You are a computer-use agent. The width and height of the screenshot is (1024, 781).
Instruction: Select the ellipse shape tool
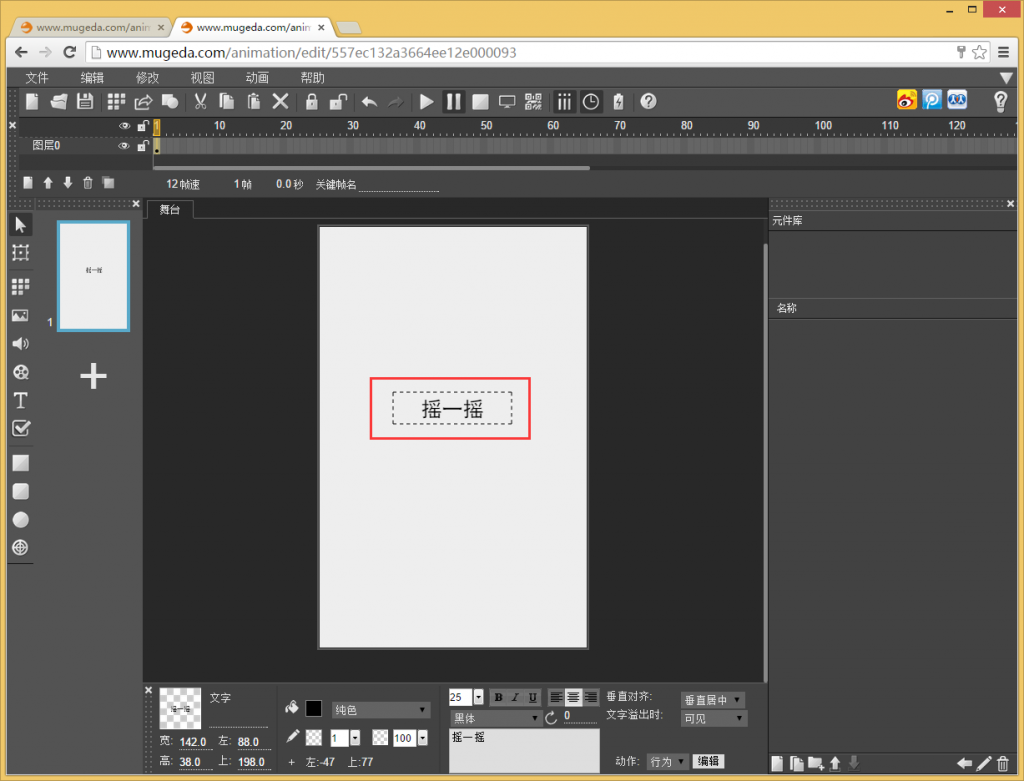click(x=20, y=519)
